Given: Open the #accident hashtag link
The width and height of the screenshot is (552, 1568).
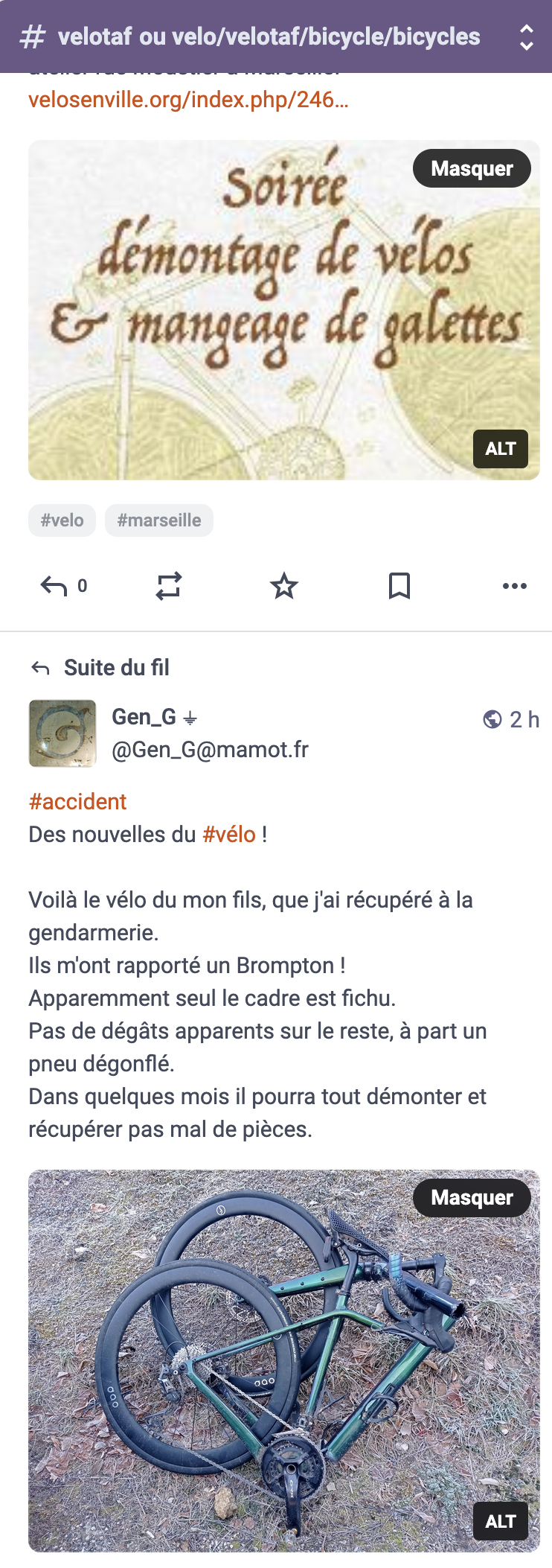Looking at the screenshot, I should (x=77, y=802).
